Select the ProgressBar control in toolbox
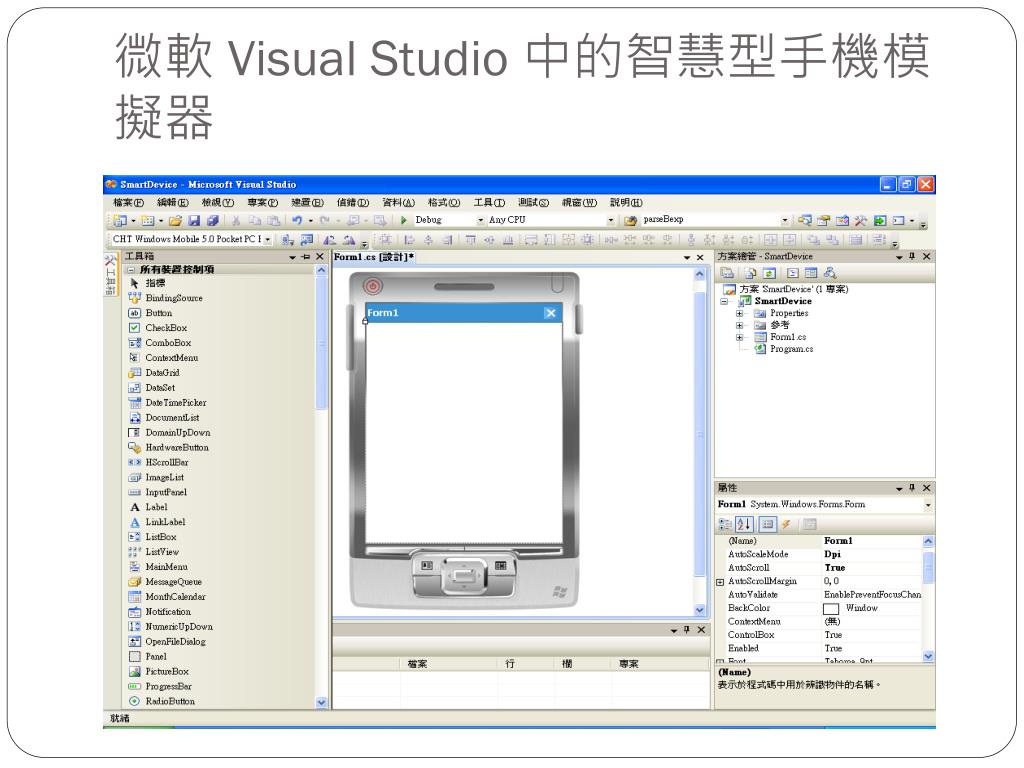1024x768 pixels. [x=161, y=686]
